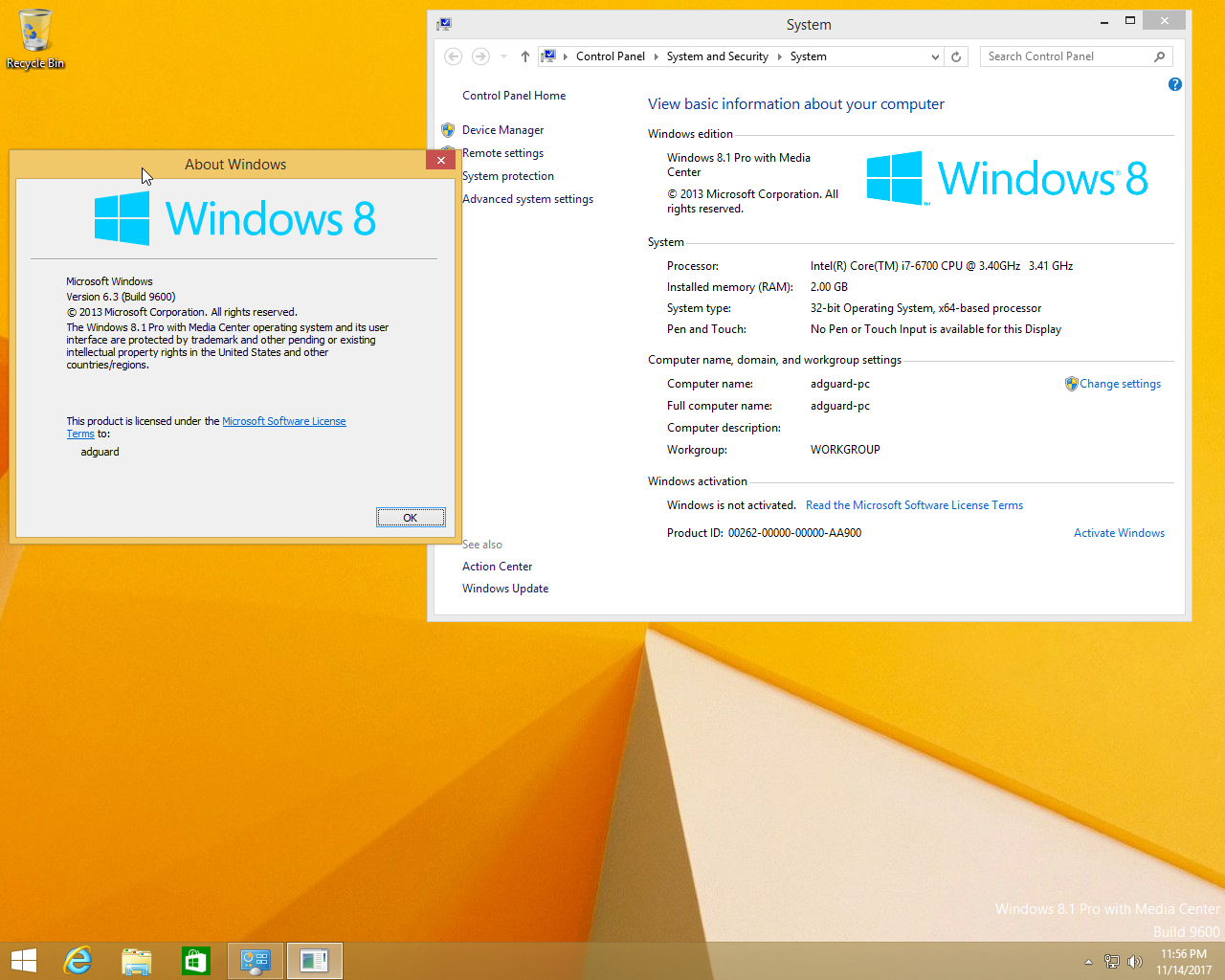Click the '2.00 GB' installed memory value
Viewport: 1225px width, 980px height.
(x=829, y=287)
